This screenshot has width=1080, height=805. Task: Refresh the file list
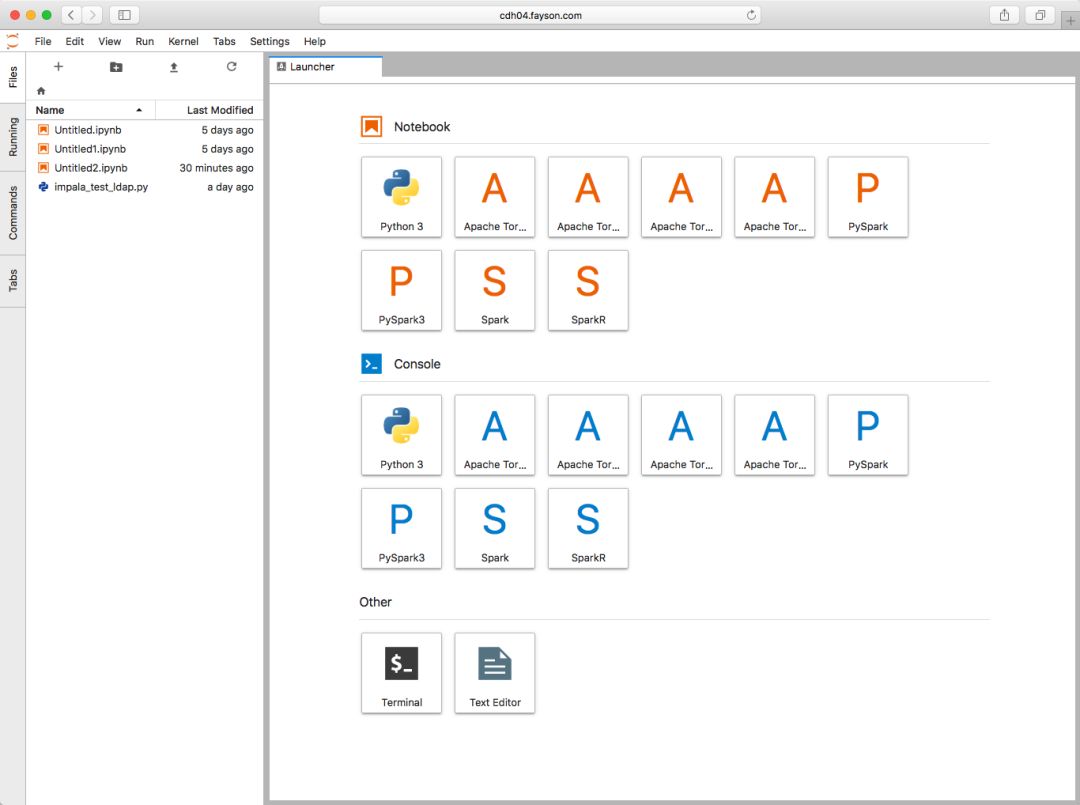coord(231,66)
